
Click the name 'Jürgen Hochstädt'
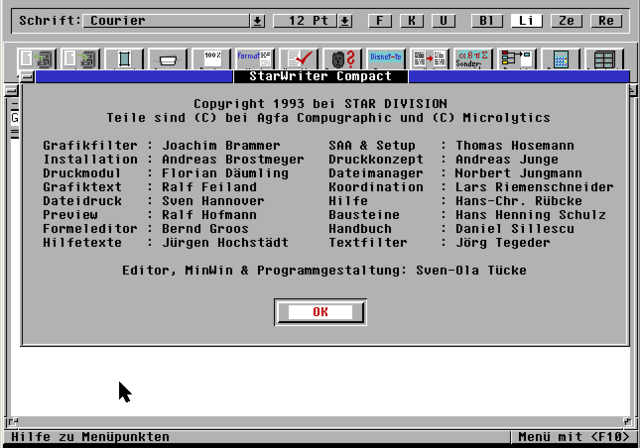coord(225,243)
